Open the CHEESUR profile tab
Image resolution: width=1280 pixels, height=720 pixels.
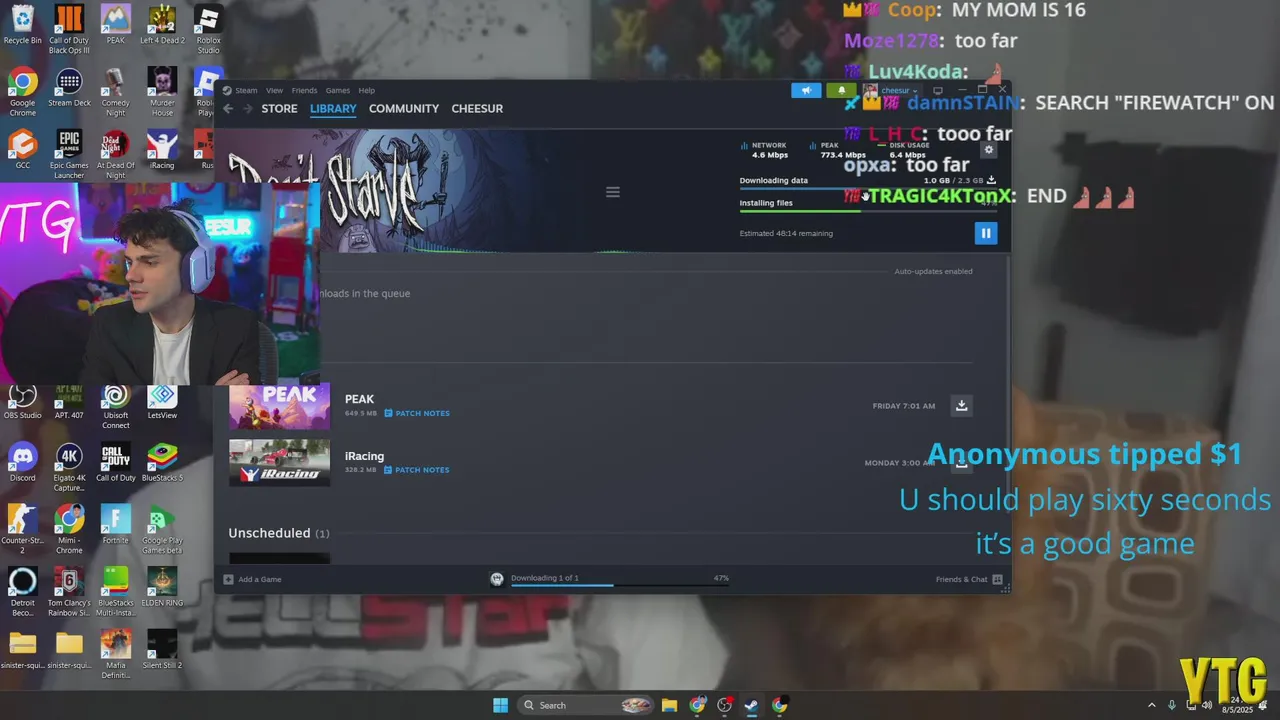pos(477,108)
